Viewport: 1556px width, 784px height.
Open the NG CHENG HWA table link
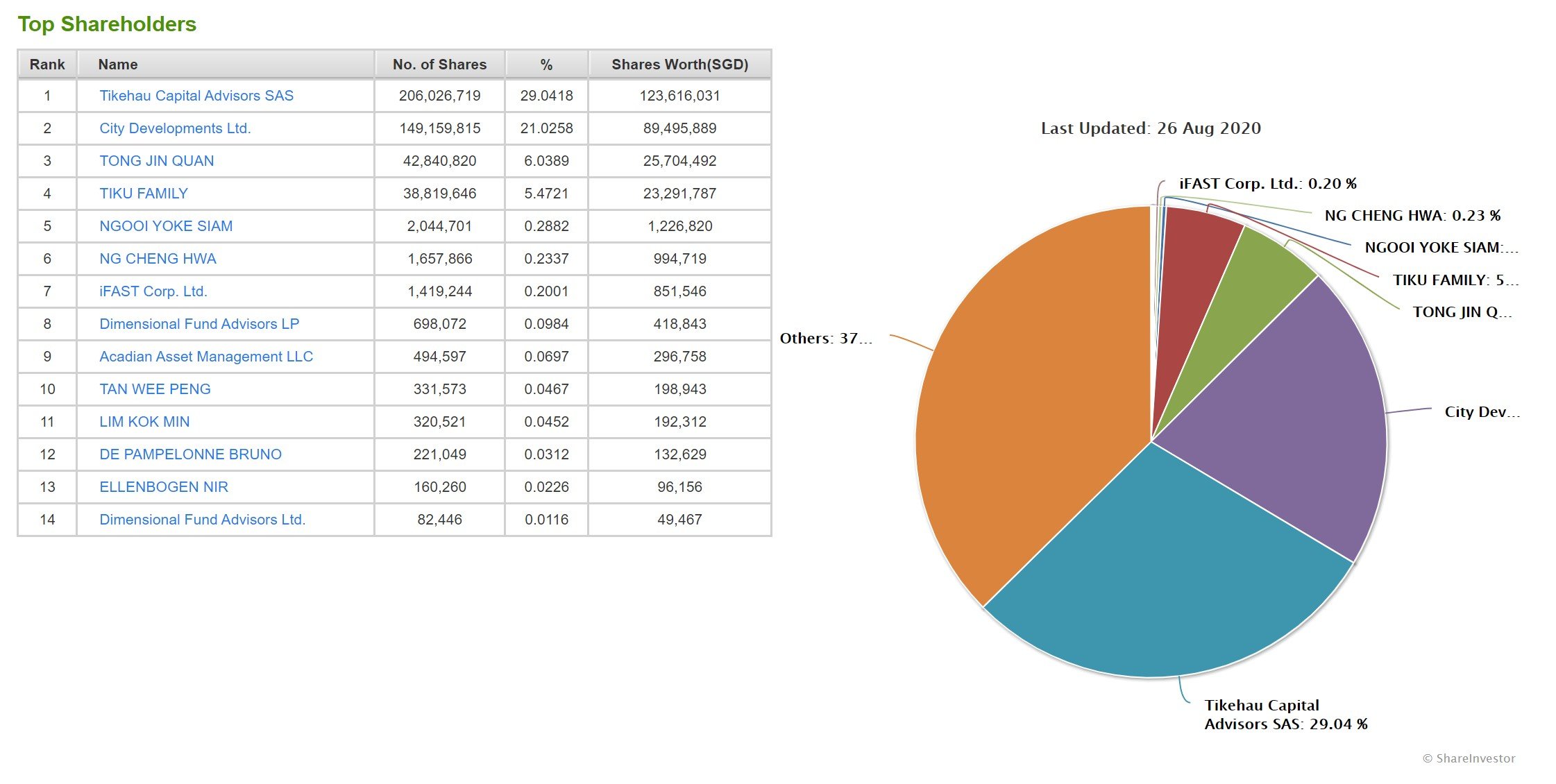tap(158, 259)
